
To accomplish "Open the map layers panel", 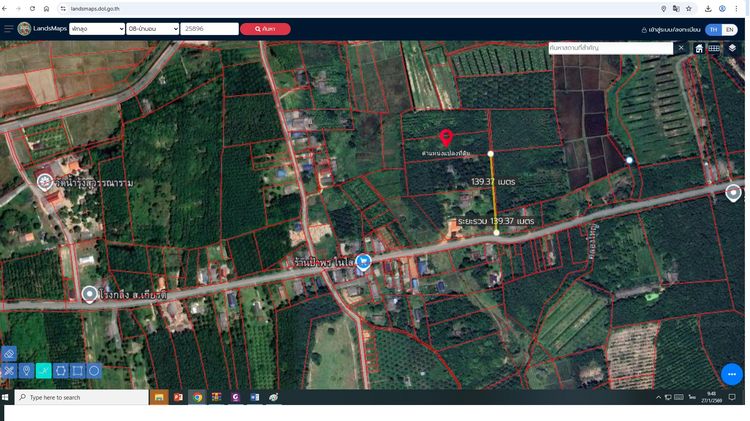I will click(x=732, y=48).
